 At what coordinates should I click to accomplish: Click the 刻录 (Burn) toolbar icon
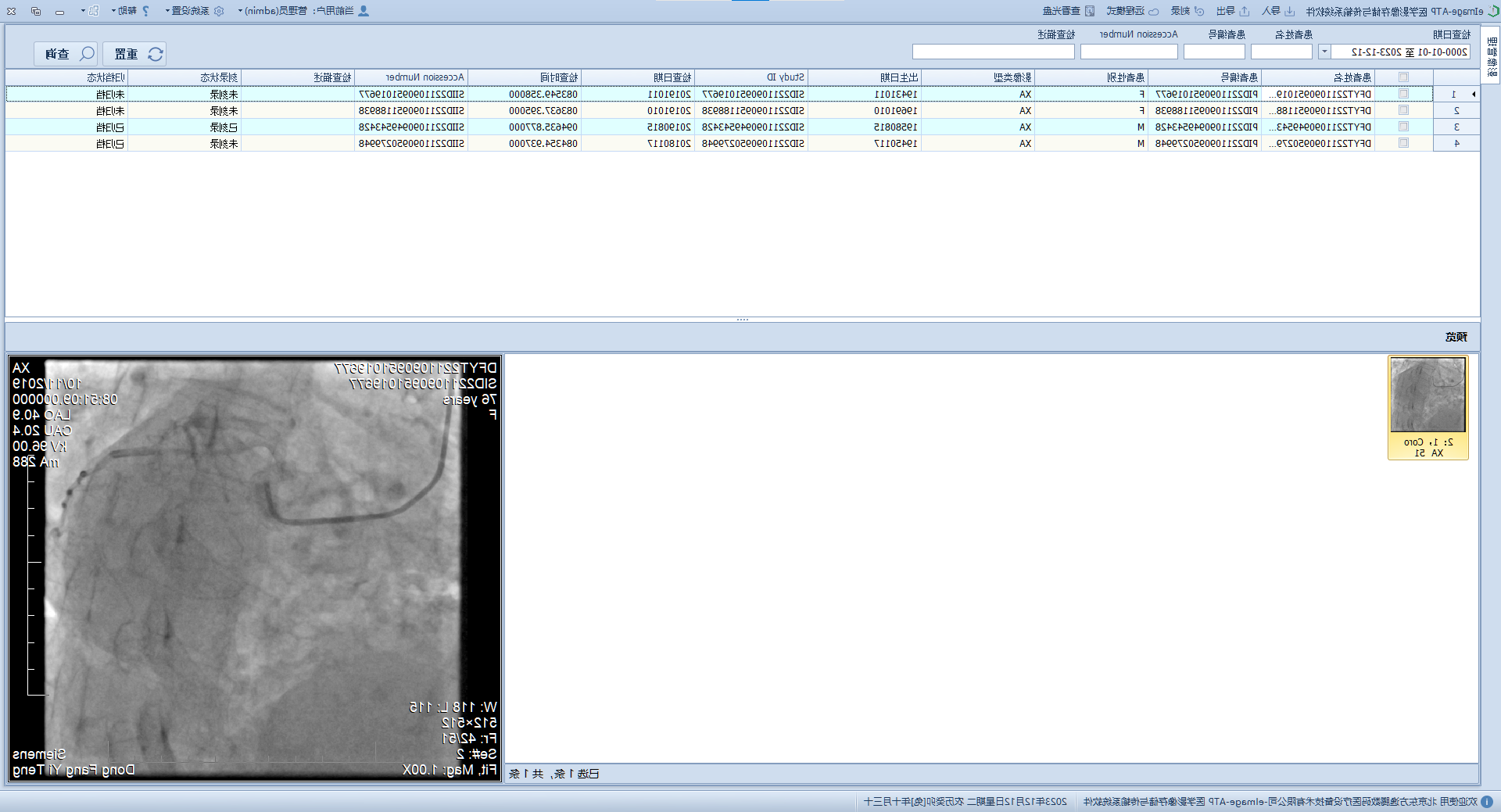click(x=1198, y=11)
